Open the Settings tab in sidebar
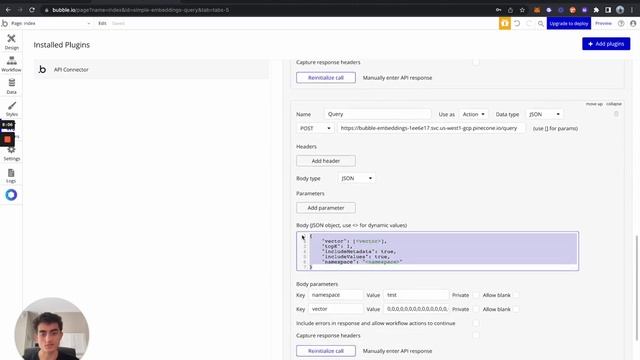The width and height of the screenshot is (640, 360). coord(11,153)
